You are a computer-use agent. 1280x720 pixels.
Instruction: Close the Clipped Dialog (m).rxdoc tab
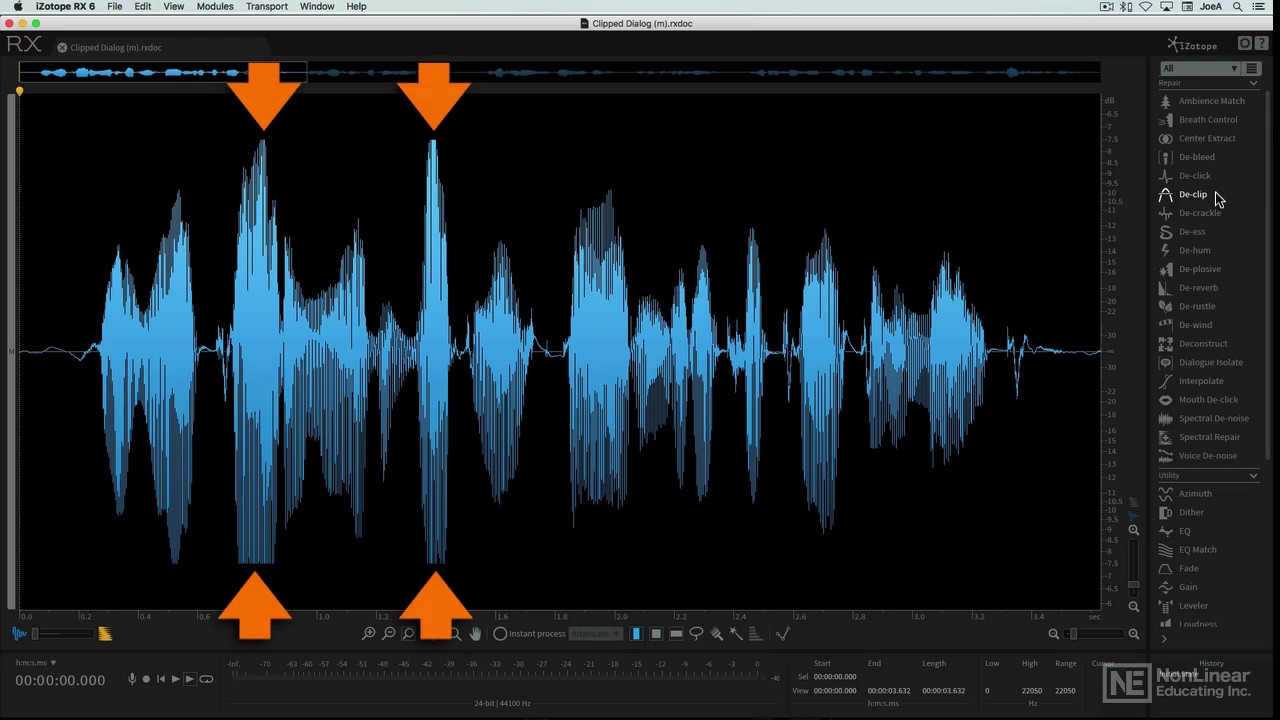62,48
